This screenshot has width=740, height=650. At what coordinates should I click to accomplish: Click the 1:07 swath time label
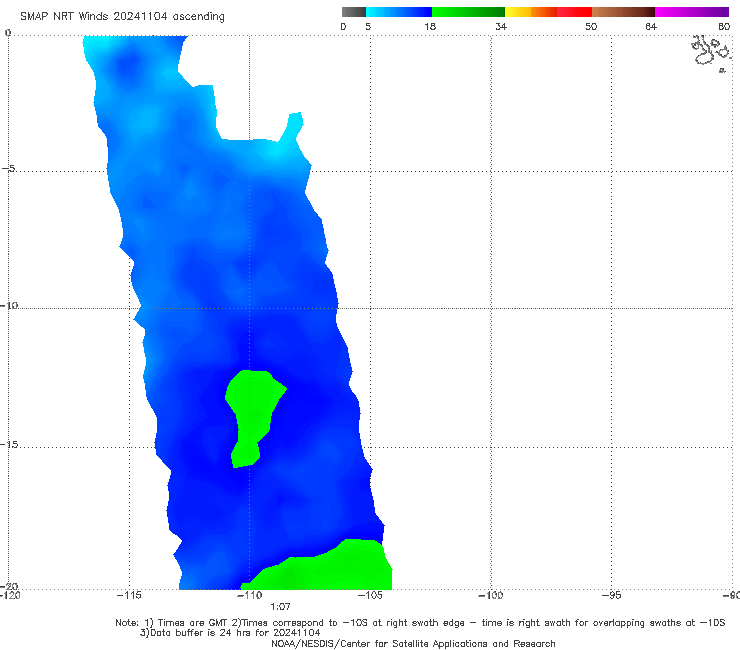pyautogui.click(x=280, y=607)
